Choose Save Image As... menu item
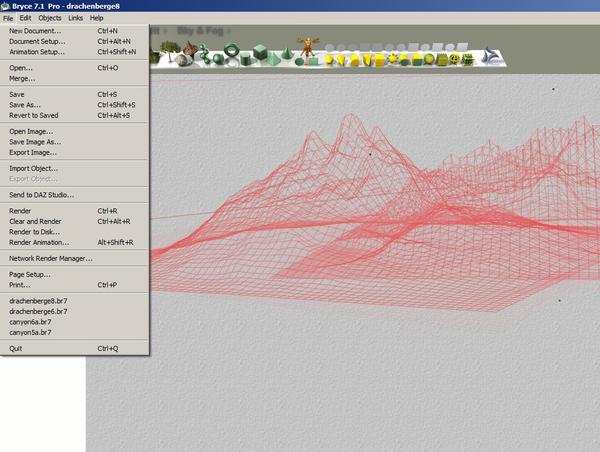The image size is (600, 452). coord(74,142)
